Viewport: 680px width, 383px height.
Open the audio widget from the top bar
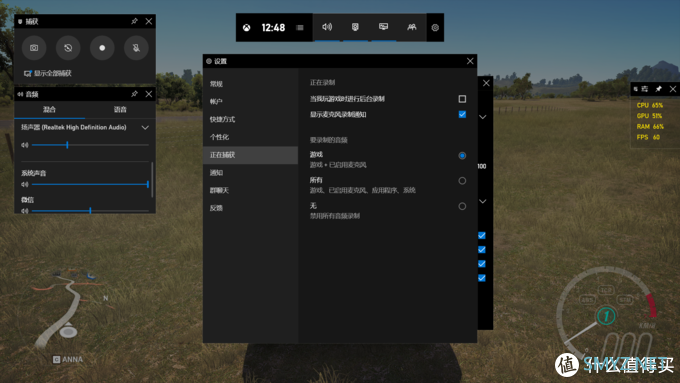coord(327,27)
